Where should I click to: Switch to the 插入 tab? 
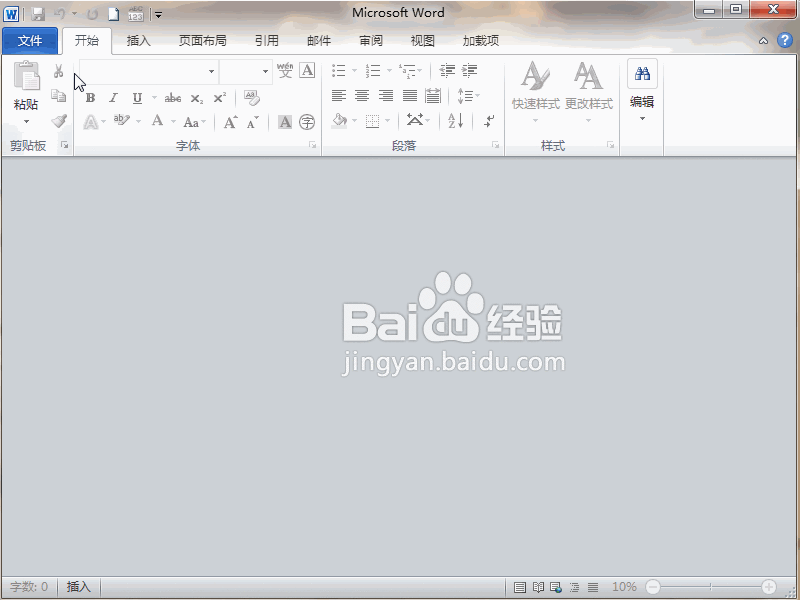138,41
